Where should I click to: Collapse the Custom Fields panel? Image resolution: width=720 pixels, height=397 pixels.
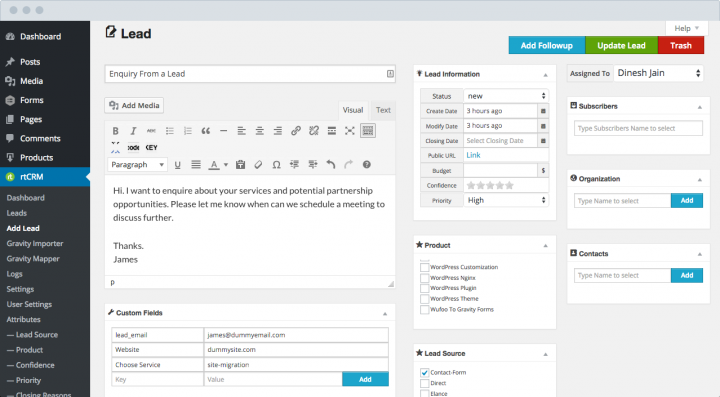click(x=385, y=314)
